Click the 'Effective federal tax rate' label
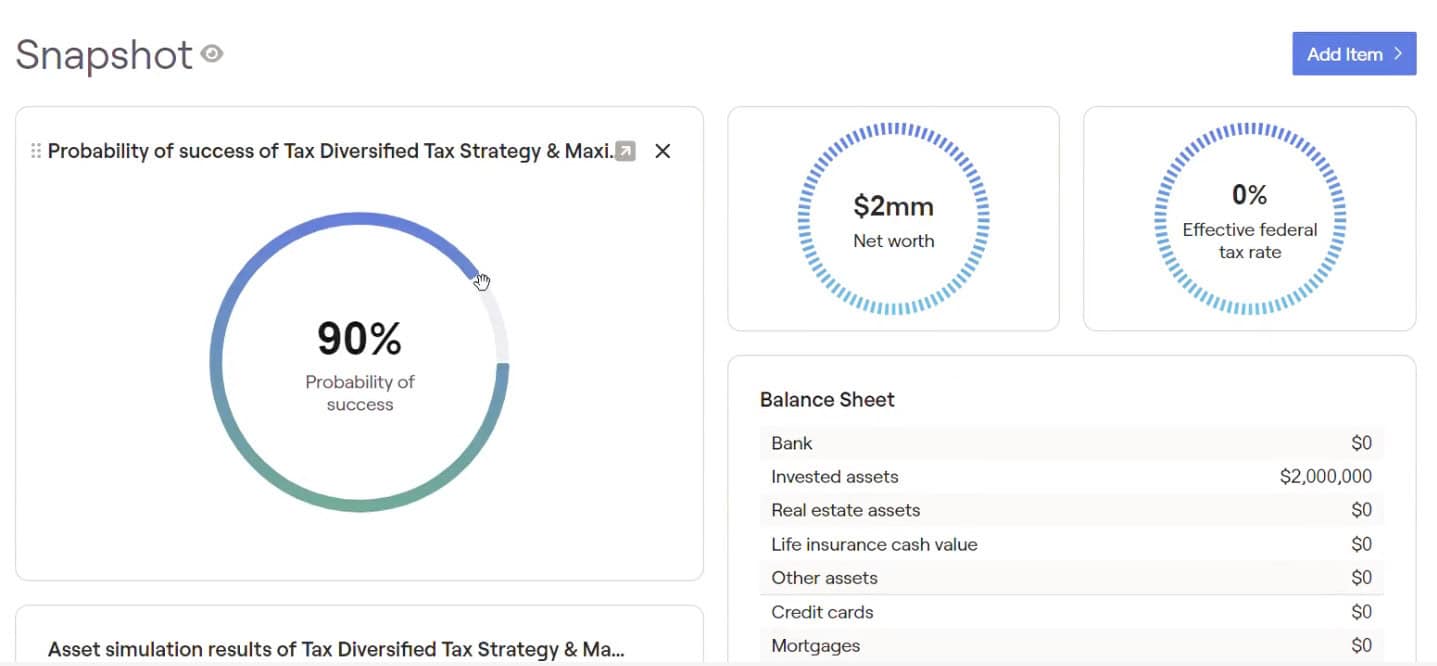Screen dimensions: 1437x666 1250,241
